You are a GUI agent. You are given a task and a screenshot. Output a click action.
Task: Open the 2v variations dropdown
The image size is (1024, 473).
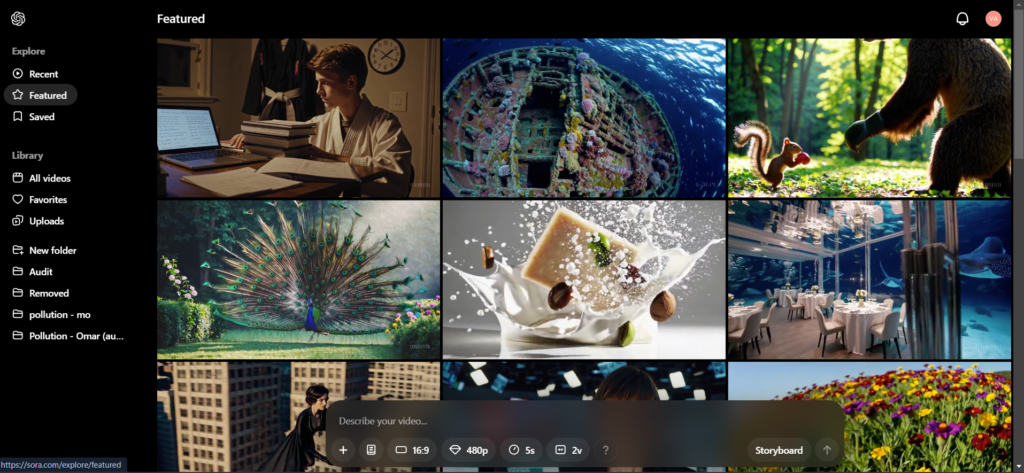[568, 450]
